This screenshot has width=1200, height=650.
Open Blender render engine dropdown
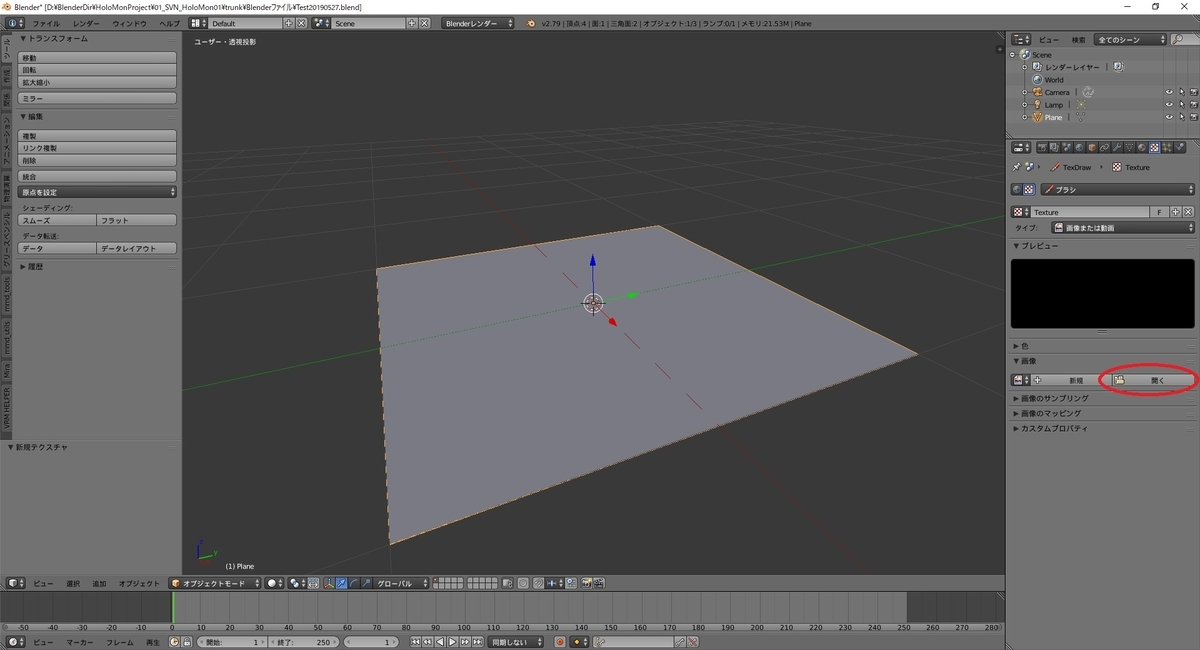[478, 22]
